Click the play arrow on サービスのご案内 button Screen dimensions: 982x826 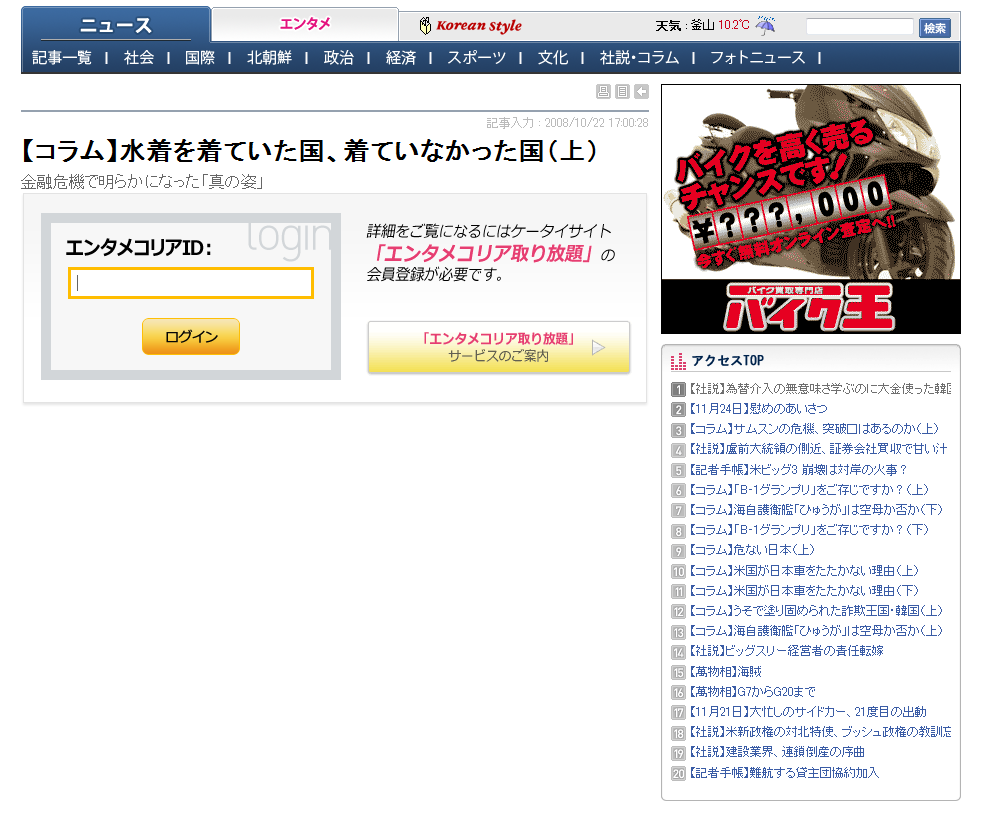pyautogui.click(x=599, y=348)
